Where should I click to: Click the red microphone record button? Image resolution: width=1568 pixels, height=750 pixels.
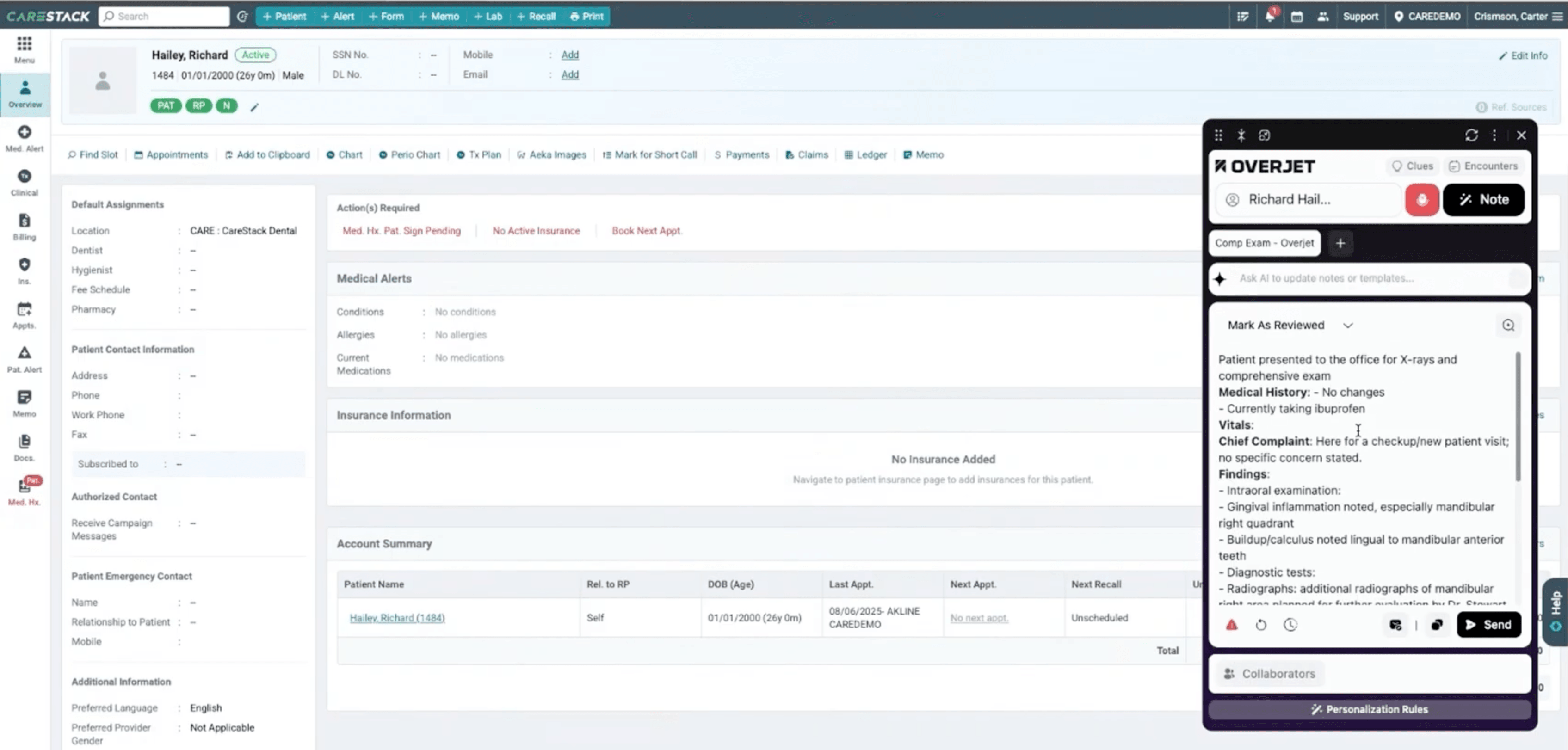(1421, 199)
